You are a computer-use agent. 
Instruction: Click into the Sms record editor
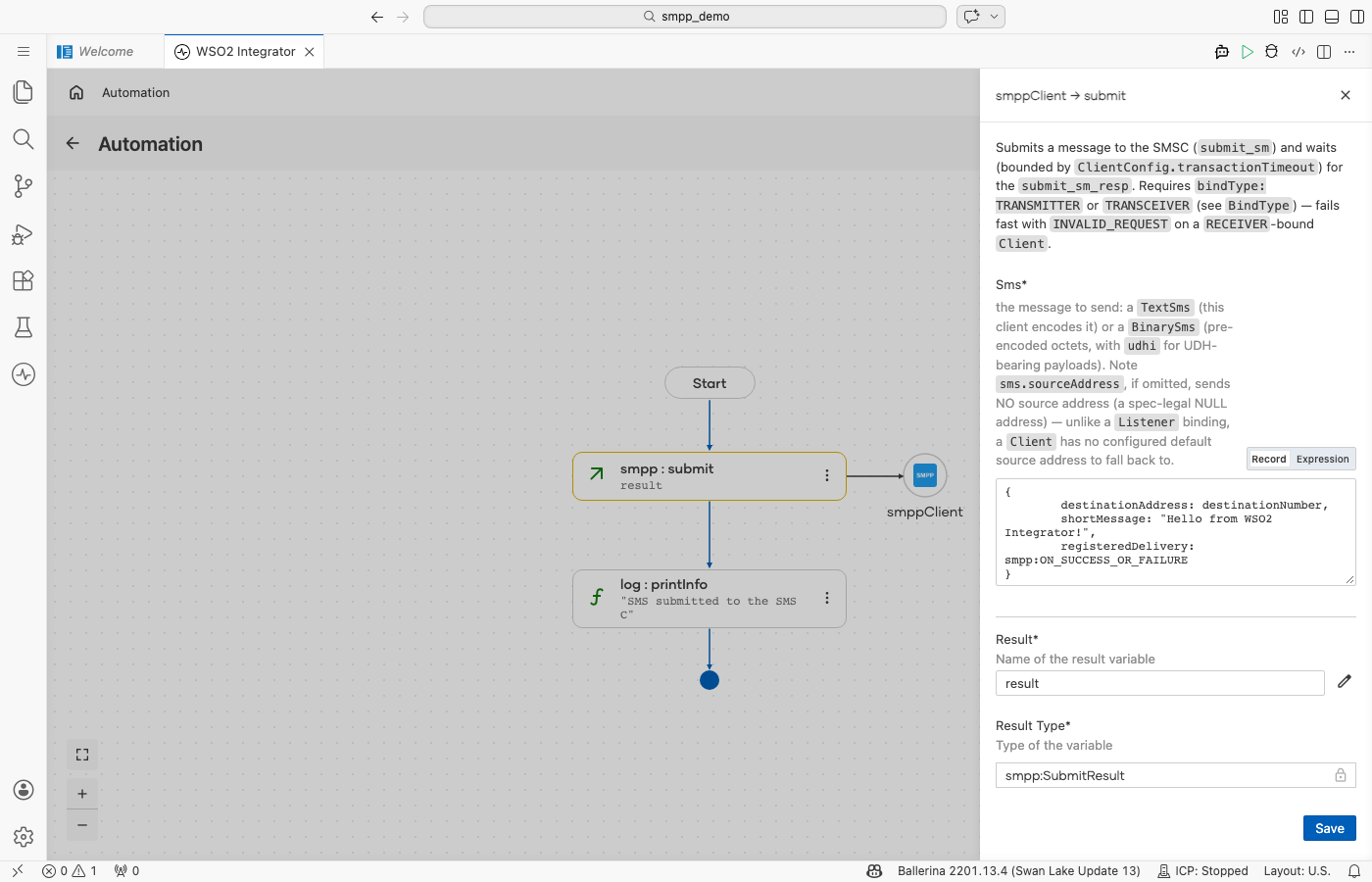1176,532
